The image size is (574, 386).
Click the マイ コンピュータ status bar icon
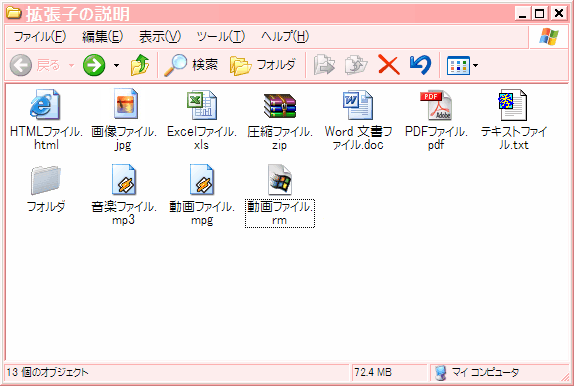[441, 372]
